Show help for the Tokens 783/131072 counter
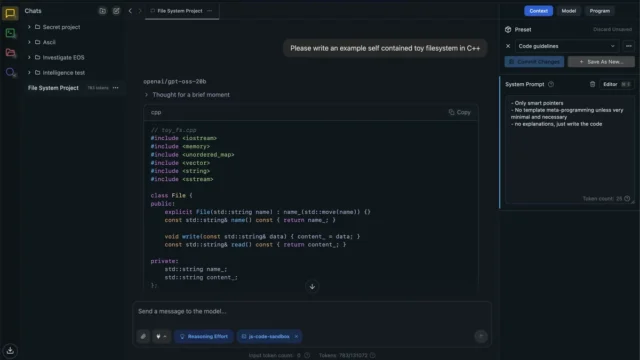The height and width of the screenshot is (360, 640). [372, 355]
